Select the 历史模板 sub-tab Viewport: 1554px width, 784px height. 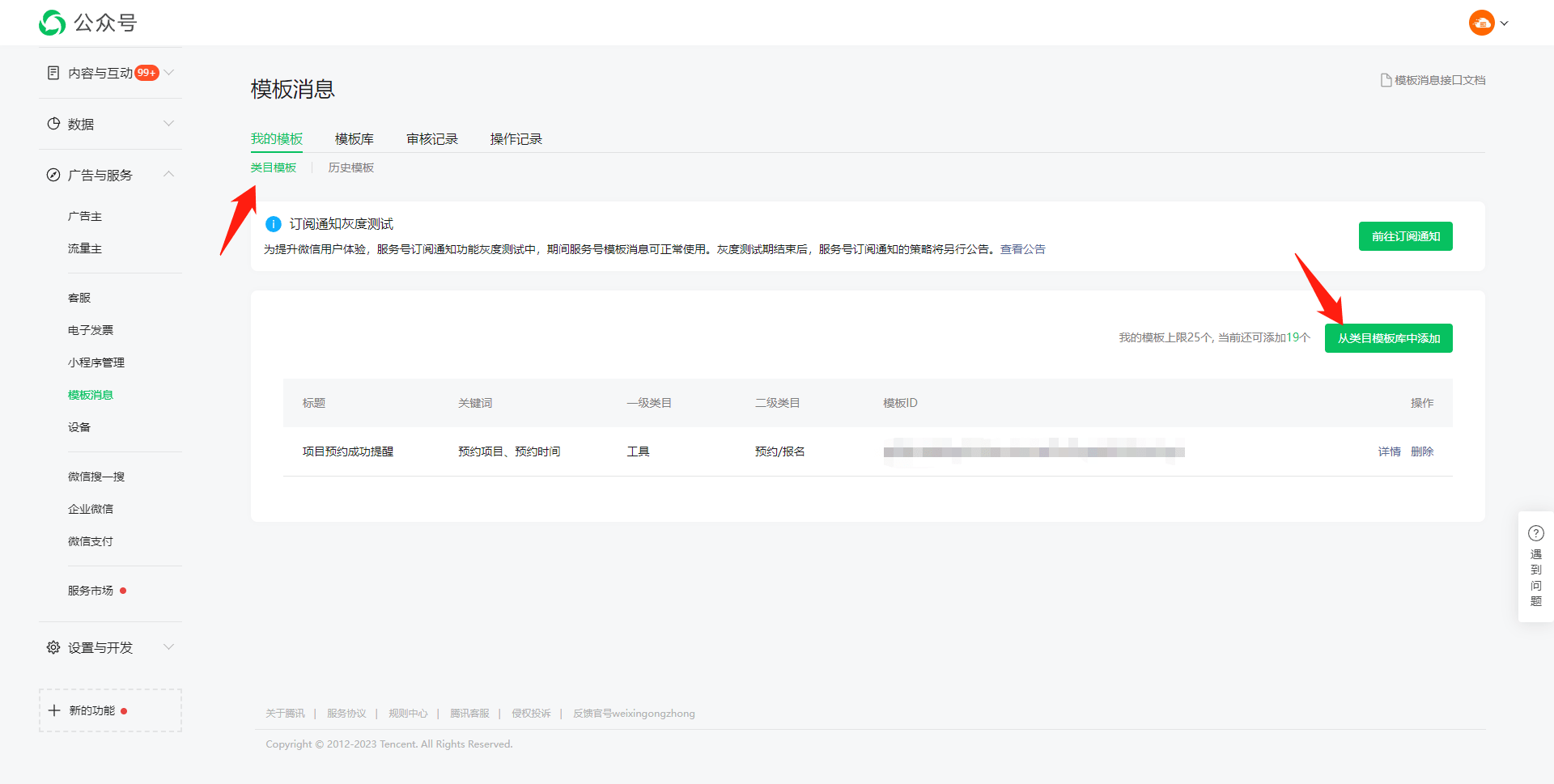click(x=350, y=167)
